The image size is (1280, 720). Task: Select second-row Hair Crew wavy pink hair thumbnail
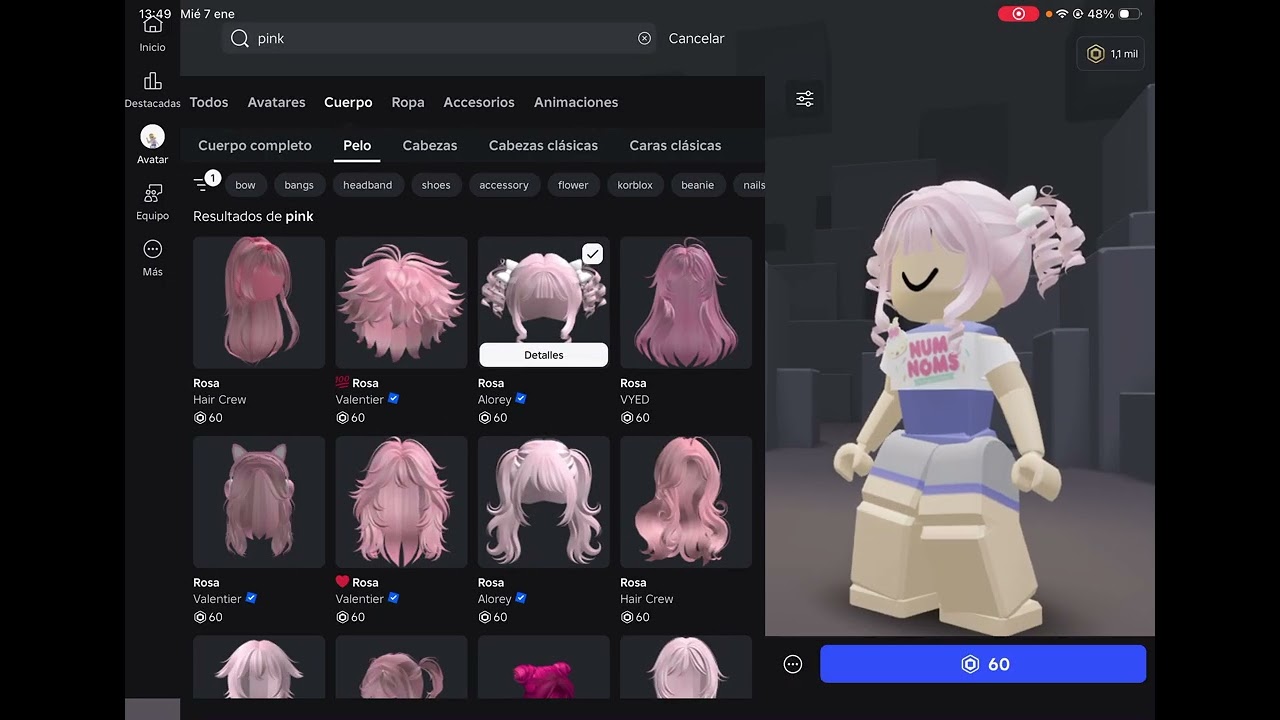[x=686, y=502]
